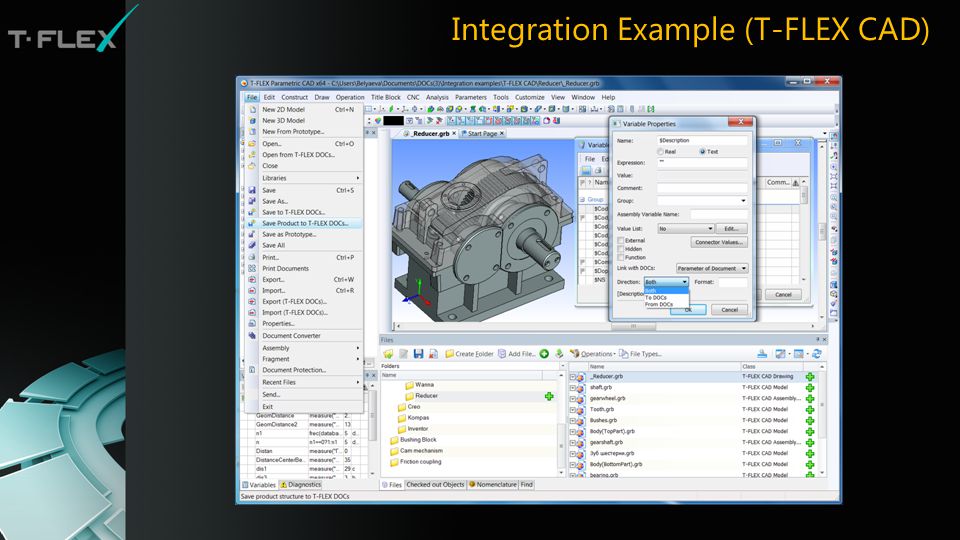The height and width of the screenshot is (540, 960).
Task: Click the Expression input field
Action: coord(702,163)
